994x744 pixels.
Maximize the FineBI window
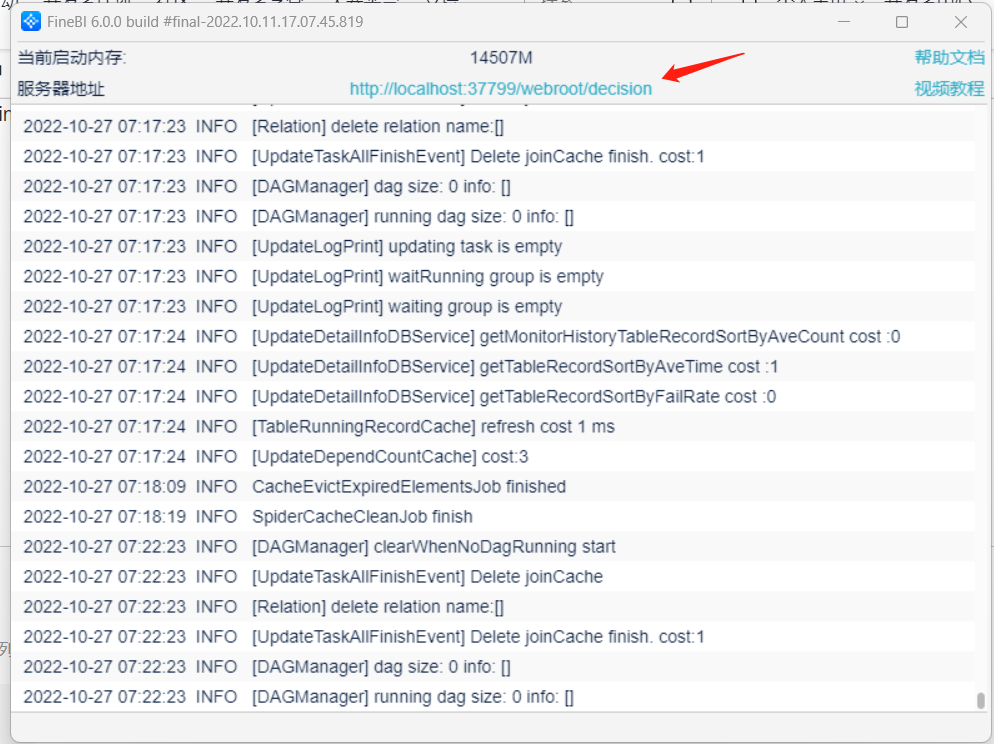click(x=902, y=22)
